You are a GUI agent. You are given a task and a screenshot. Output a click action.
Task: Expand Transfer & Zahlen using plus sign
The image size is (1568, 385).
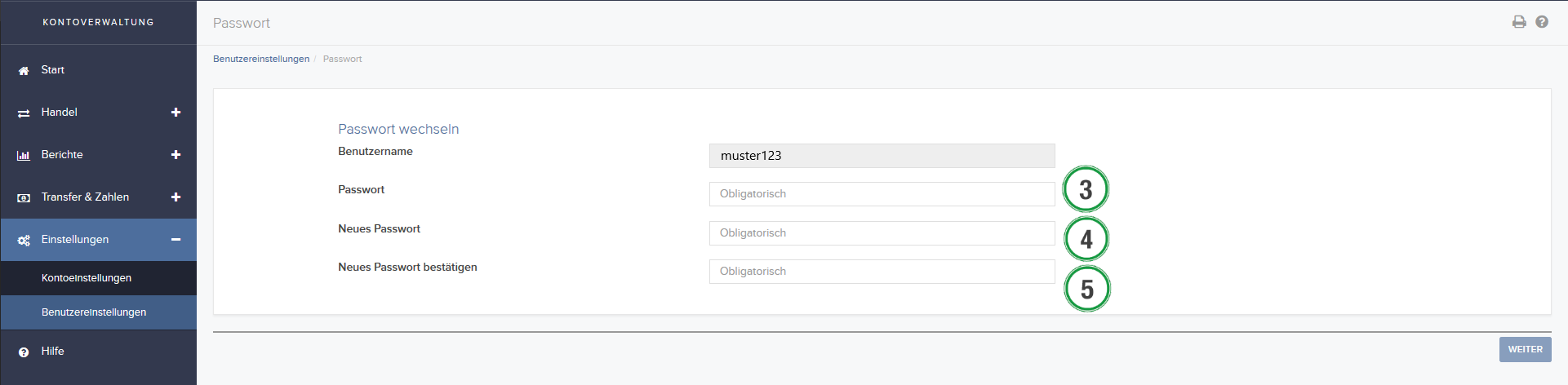point(175,197)
